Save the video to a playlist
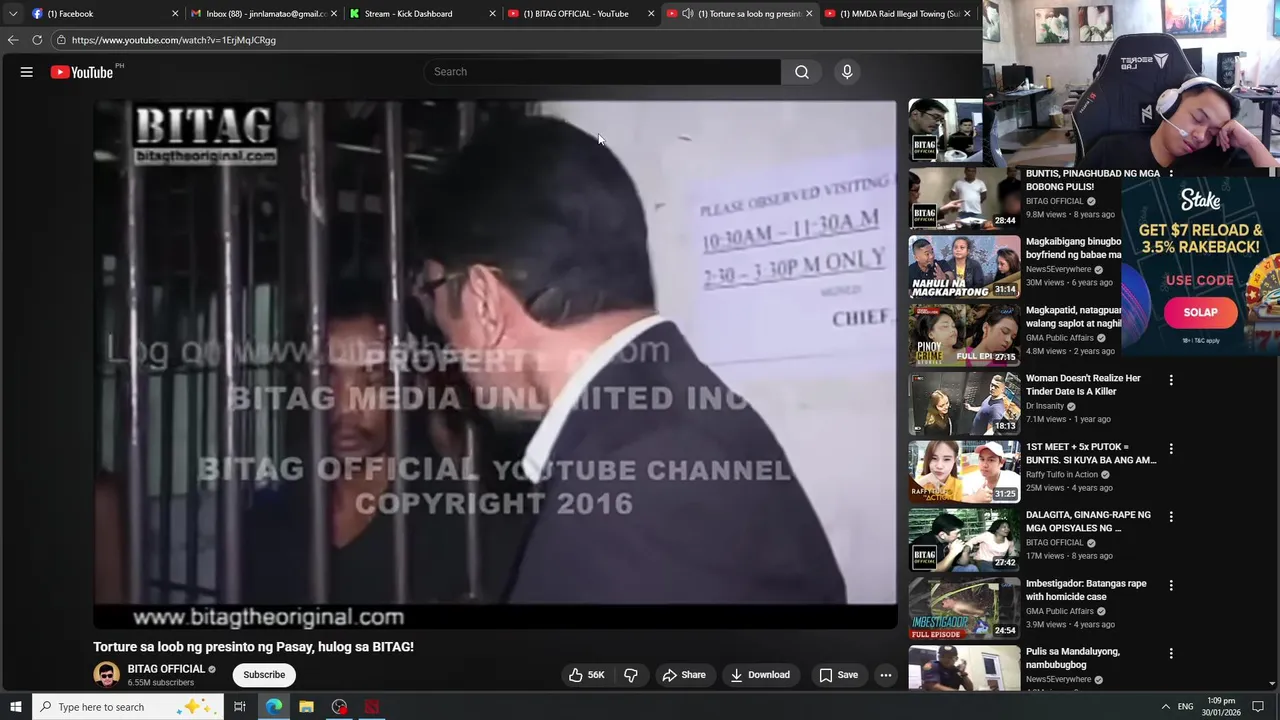Image resolution: width=1280 pixels, height=720 pixels. tap(839, 675)
